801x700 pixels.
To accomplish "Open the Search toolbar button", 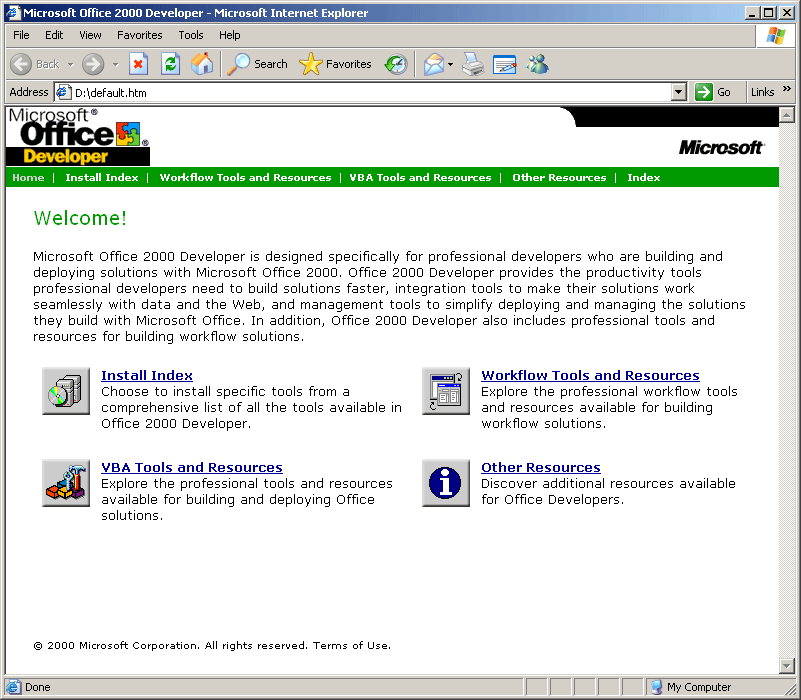I will (x=257, y=64).
